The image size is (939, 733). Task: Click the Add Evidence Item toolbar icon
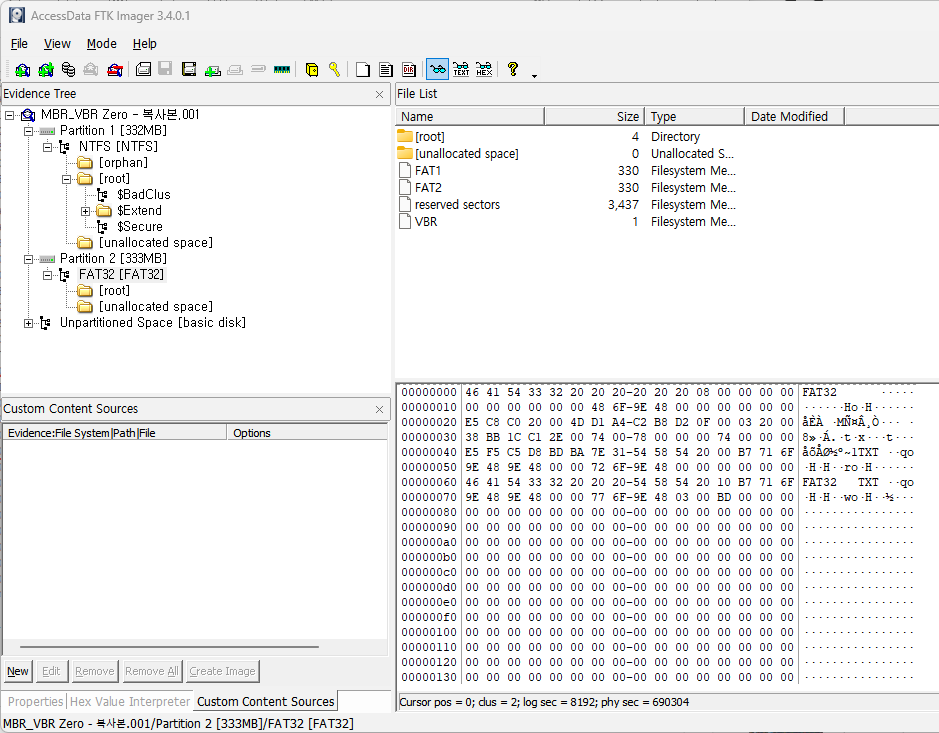[22, 69]
